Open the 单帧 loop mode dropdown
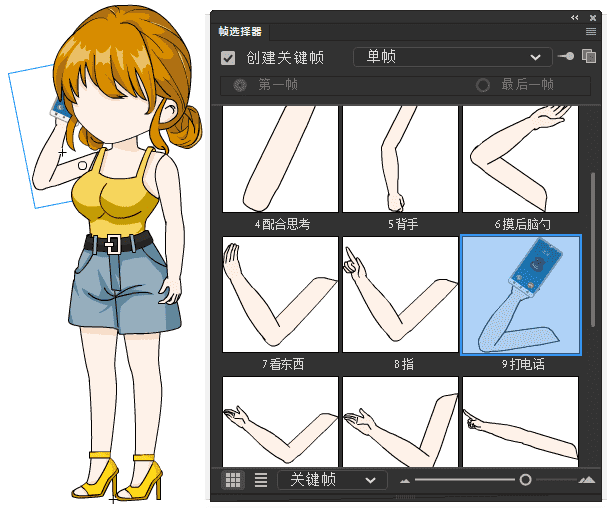 [453, 57]
